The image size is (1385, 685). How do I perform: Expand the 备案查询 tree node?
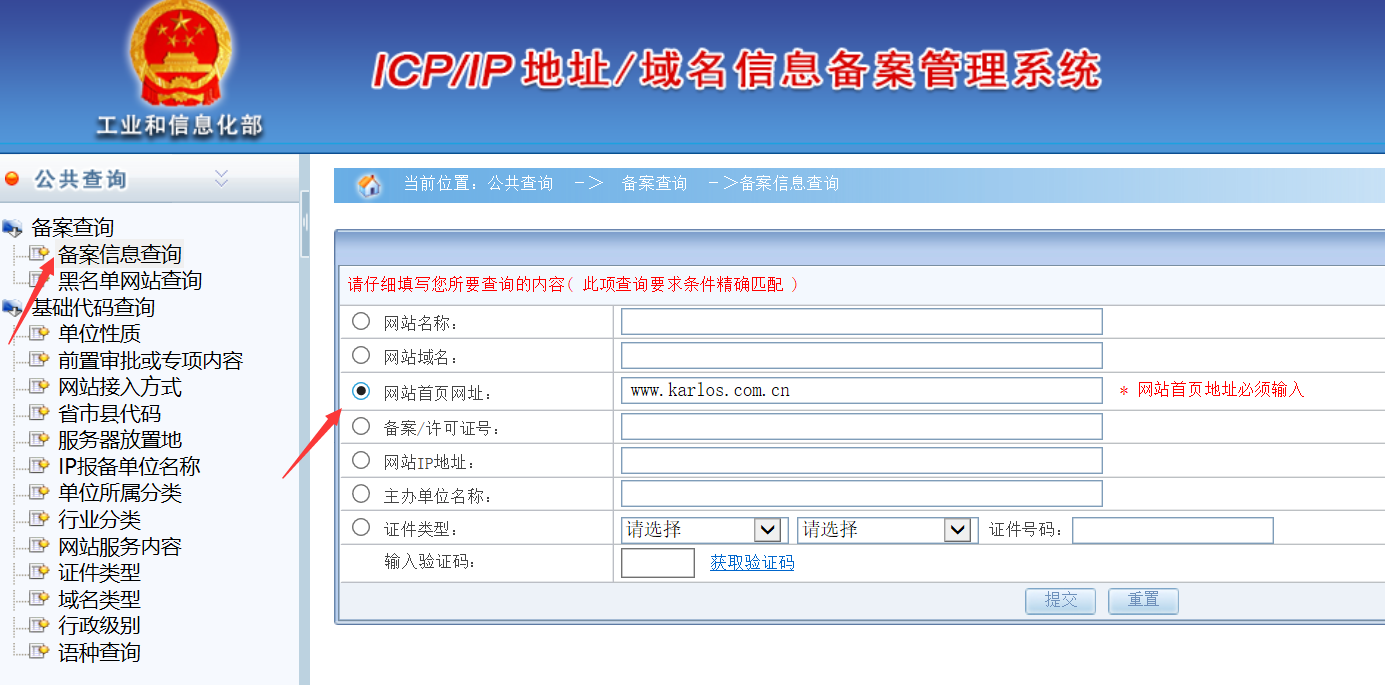tap(73, 228)
